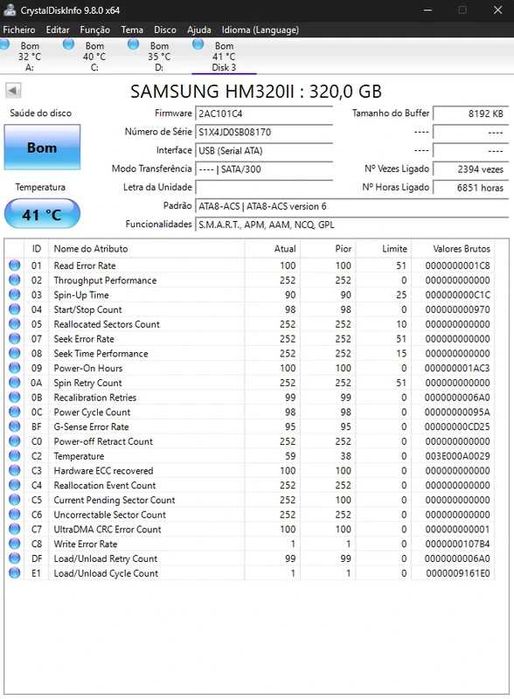The width and height of the screenshot is (514, 699).
Task: Click the Limite column header
Action: click(383, 249)
